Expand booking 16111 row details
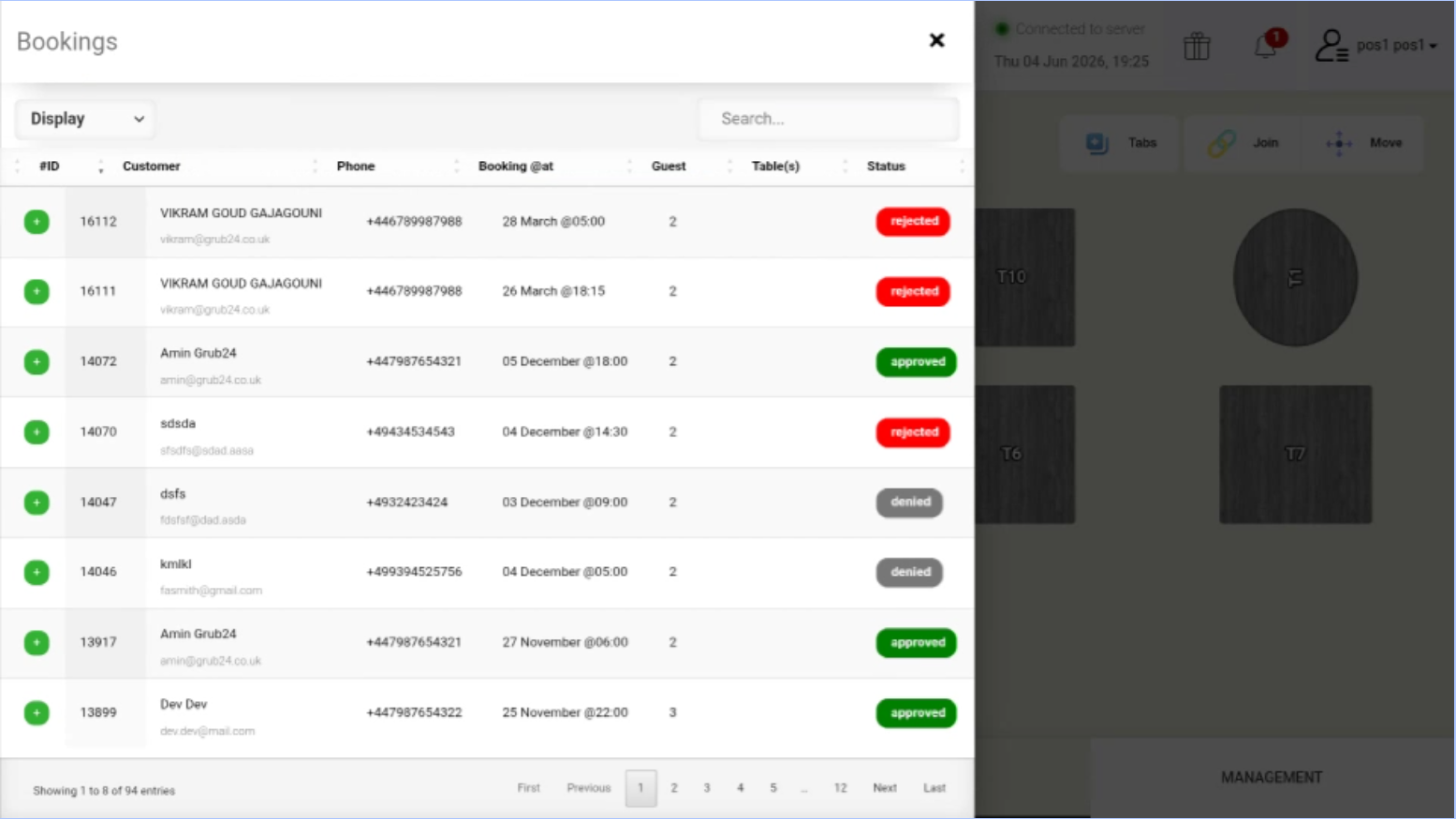 point(37,292)
